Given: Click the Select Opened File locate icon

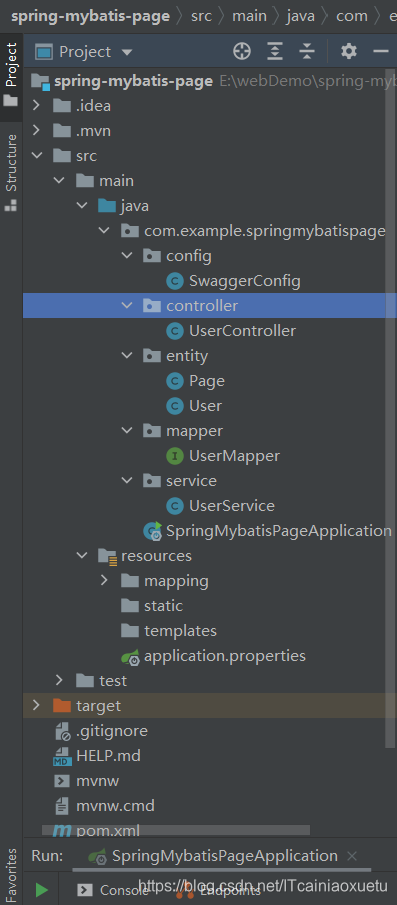Looking at the screenshot, I should point(242,52).
